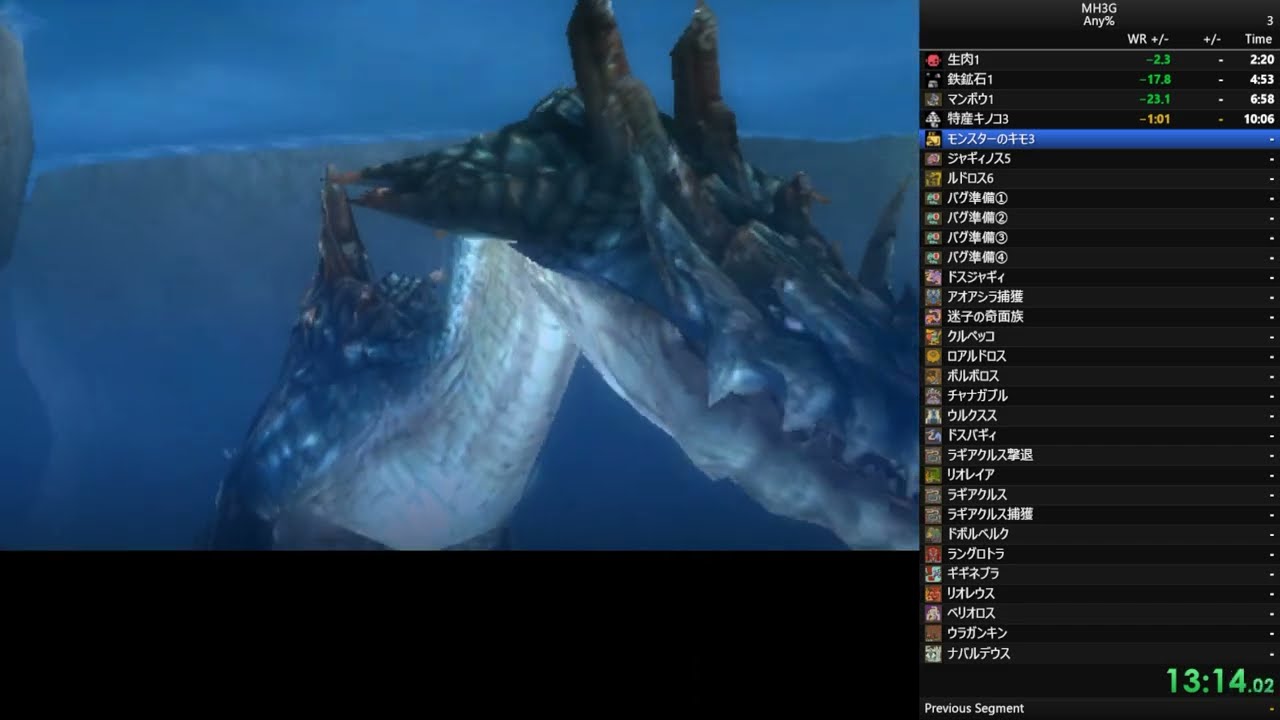Select the ラギアクルス split name
Image resolution: width=1280 pixels, height=720 pixels.
click(x=977, y=495)
